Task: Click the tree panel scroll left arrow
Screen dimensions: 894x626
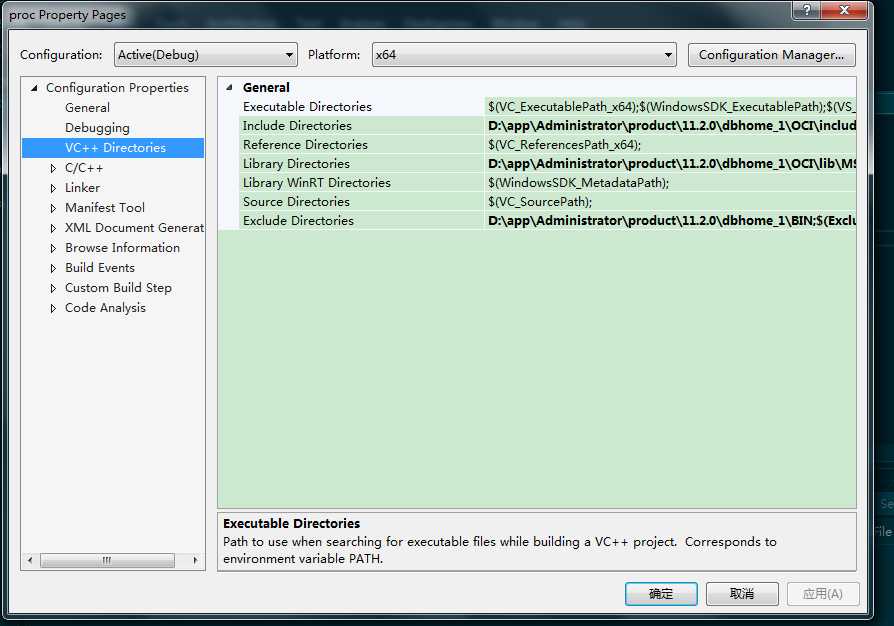Action: pos(30,560)
